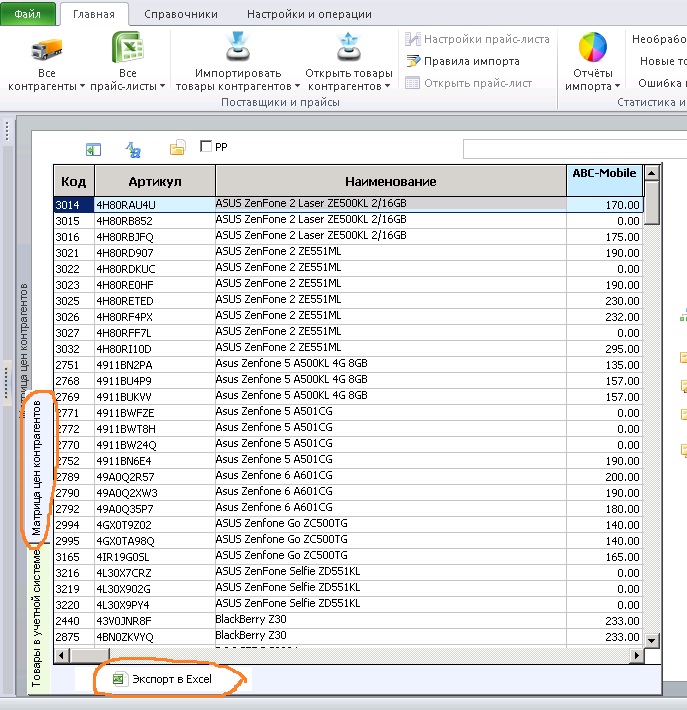Image resolution: width=687 pixels, height=710 pixels.
Task: Open the Файл menu tab
Action: [28, 13]
